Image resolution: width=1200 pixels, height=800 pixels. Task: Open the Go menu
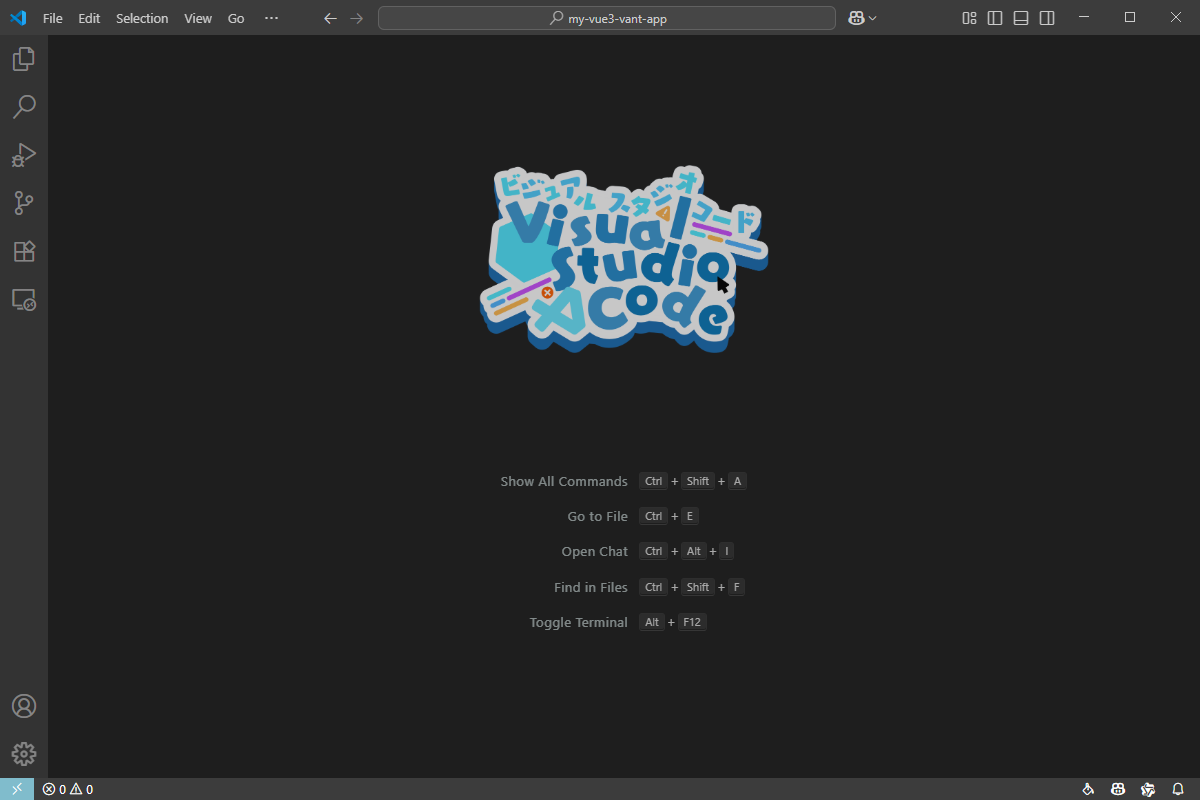[236, 18]
